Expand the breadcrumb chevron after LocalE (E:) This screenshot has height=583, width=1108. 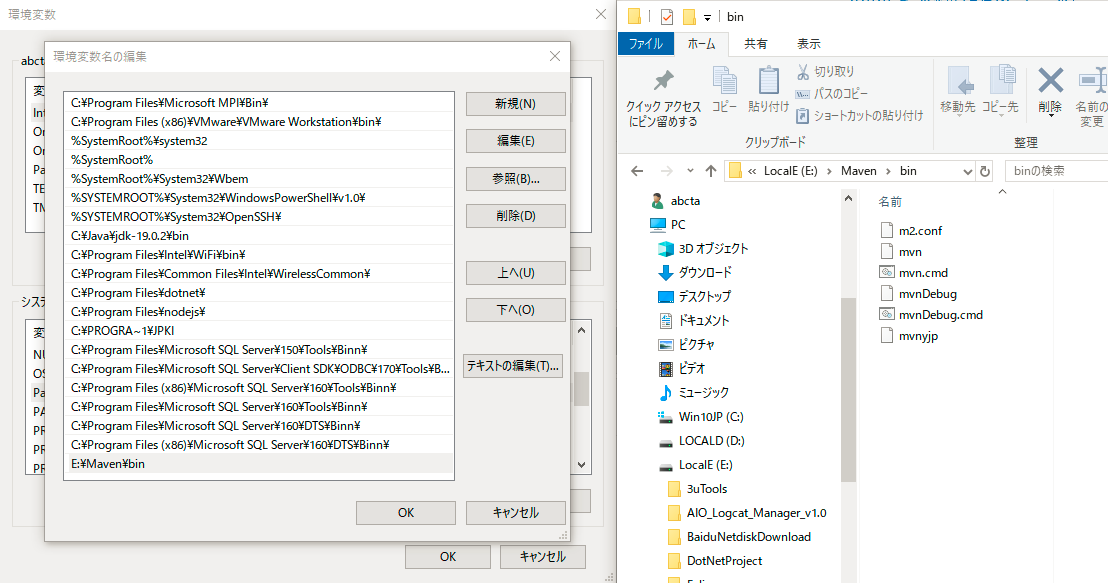tap(830, 171)
